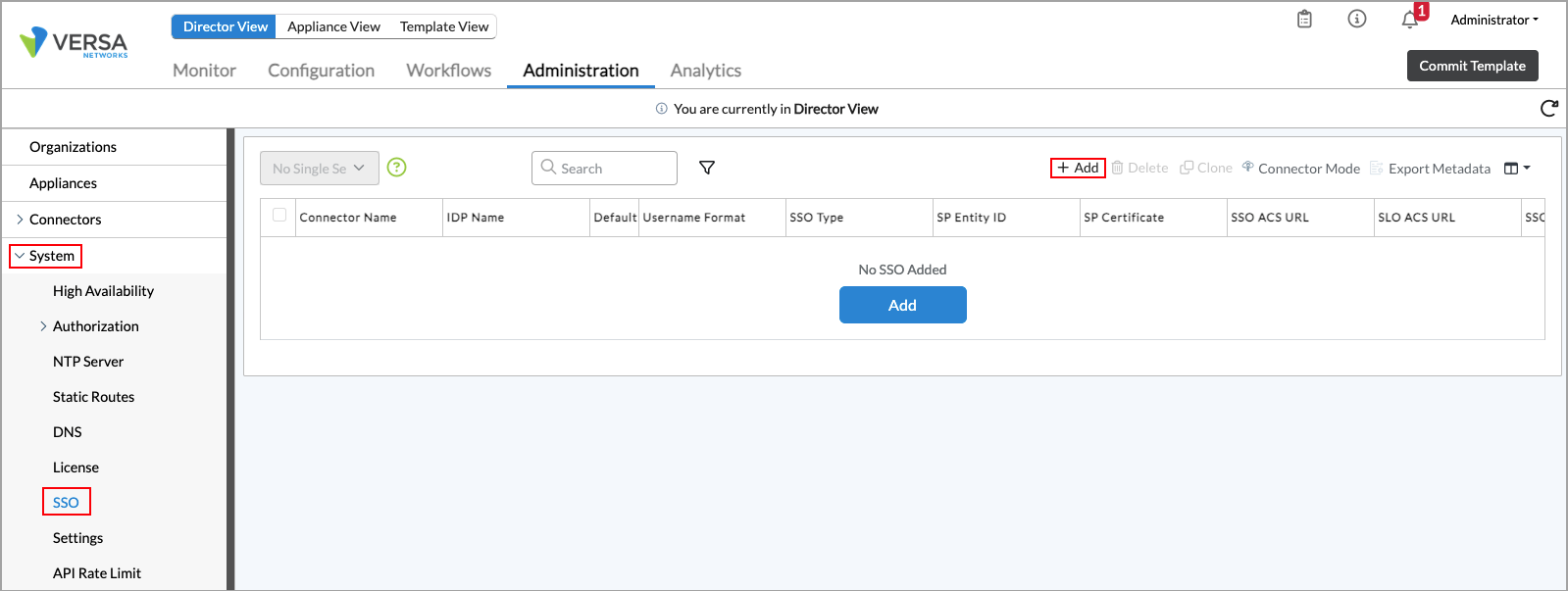Screen dimensions: 1568x591
Task: Click the blue Add button
Action: pos(902,305)
